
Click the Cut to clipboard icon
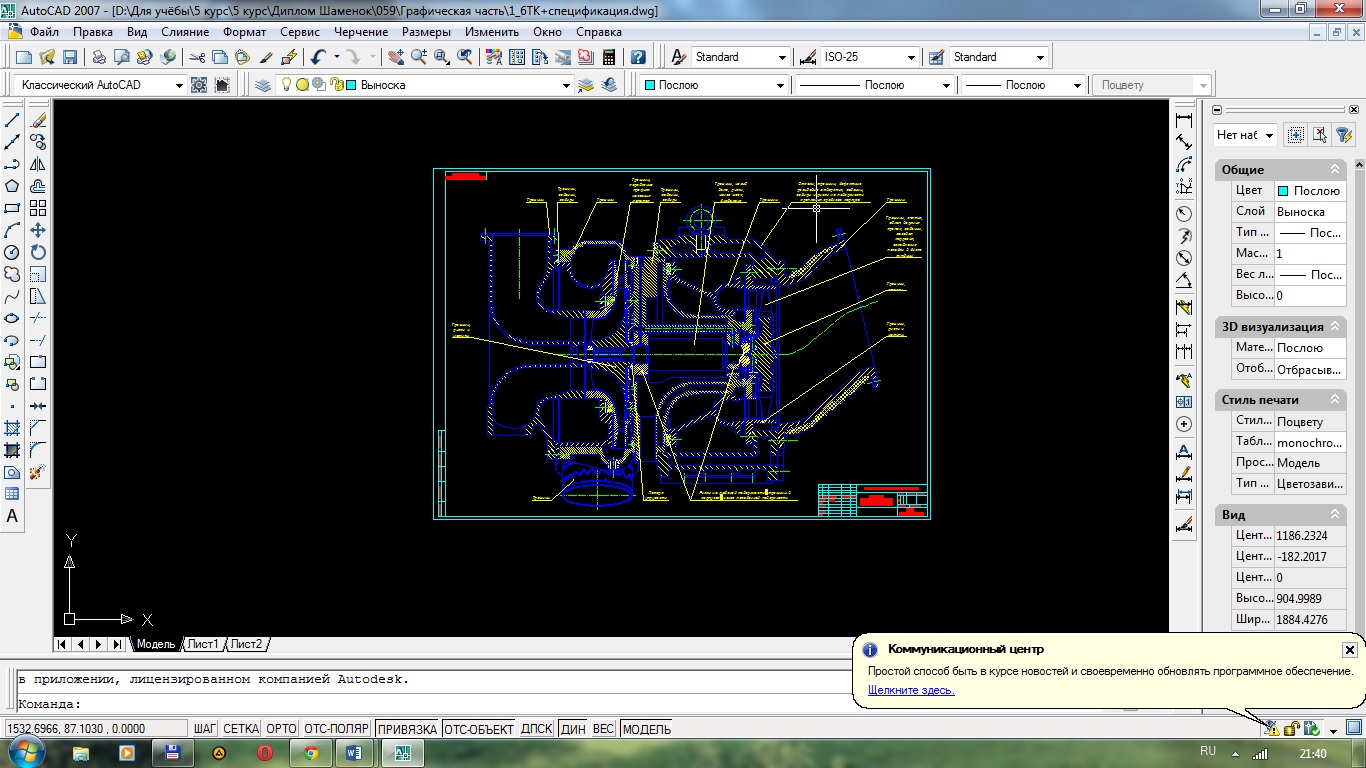197,57
